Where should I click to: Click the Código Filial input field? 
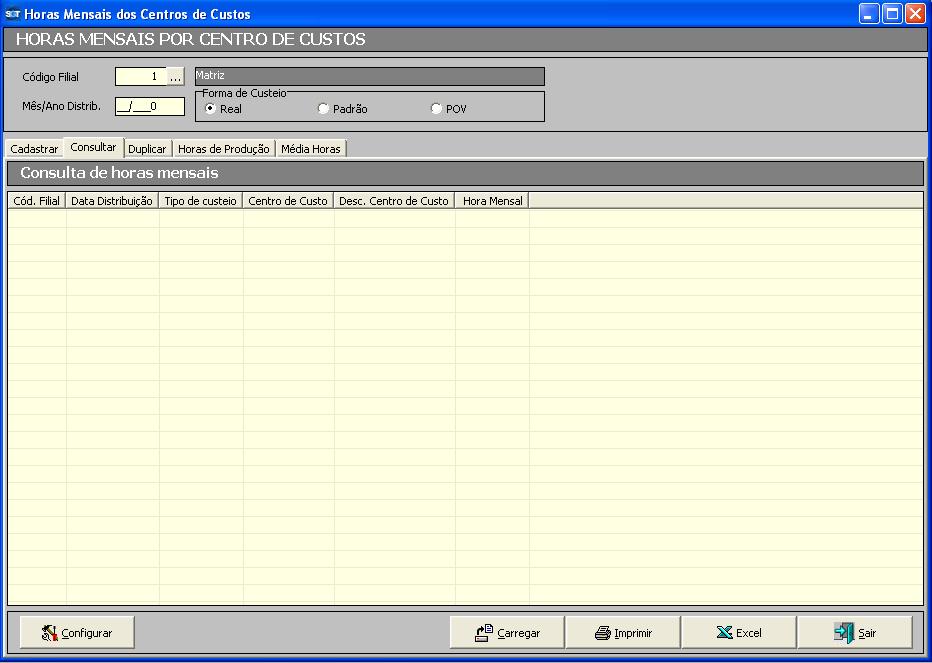(140, 77)
